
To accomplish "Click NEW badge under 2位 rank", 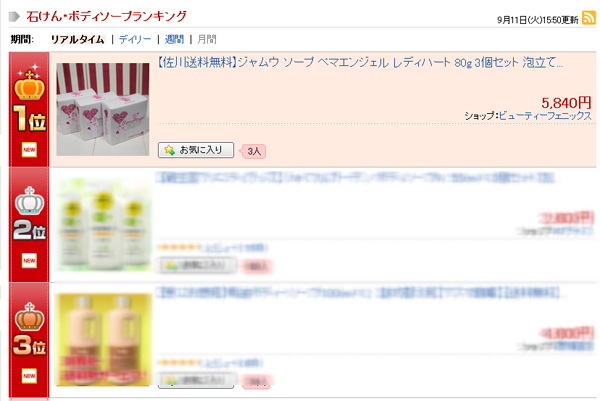I will point(29,261).
